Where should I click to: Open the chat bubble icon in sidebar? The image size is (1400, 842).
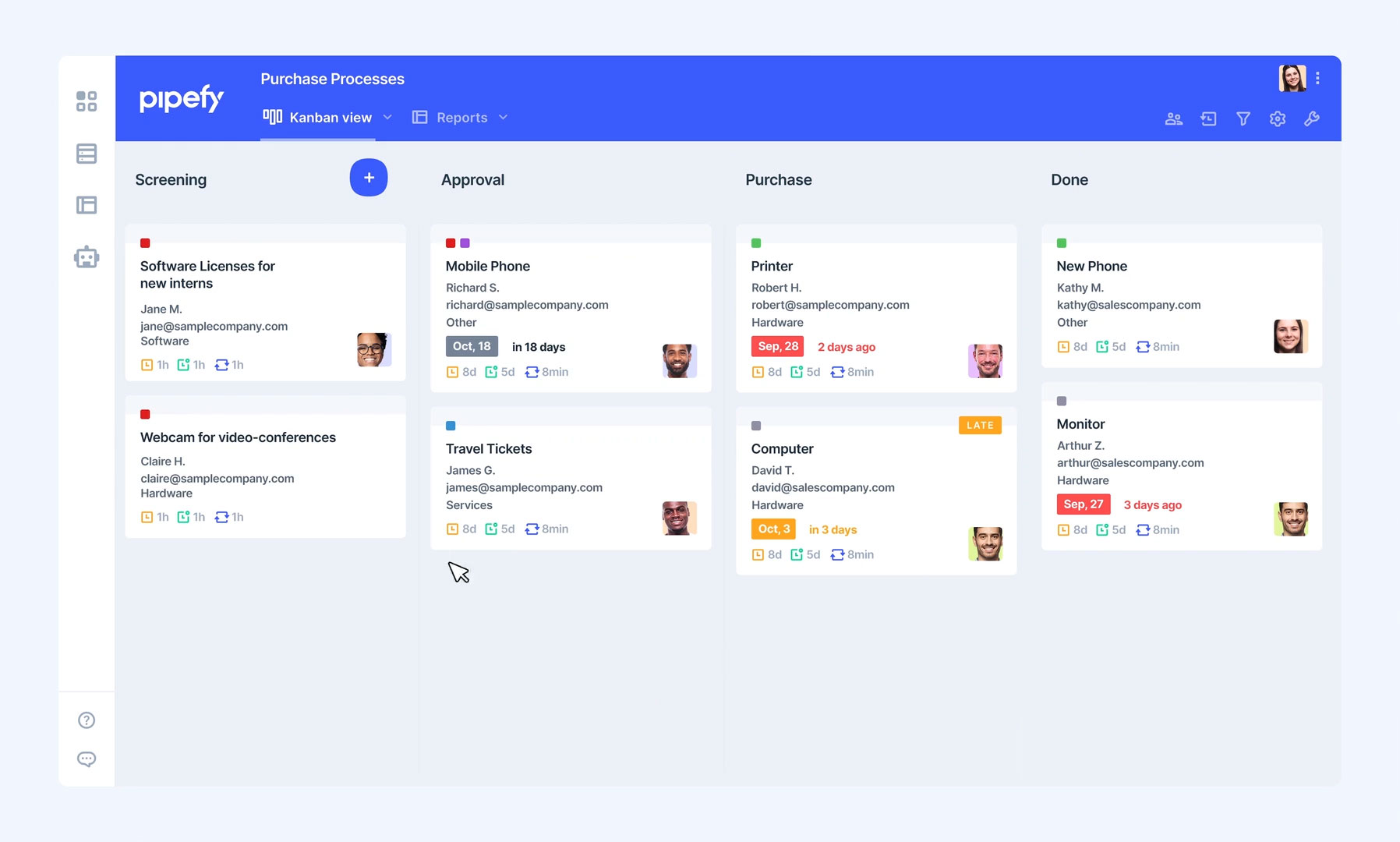point(87,759)
